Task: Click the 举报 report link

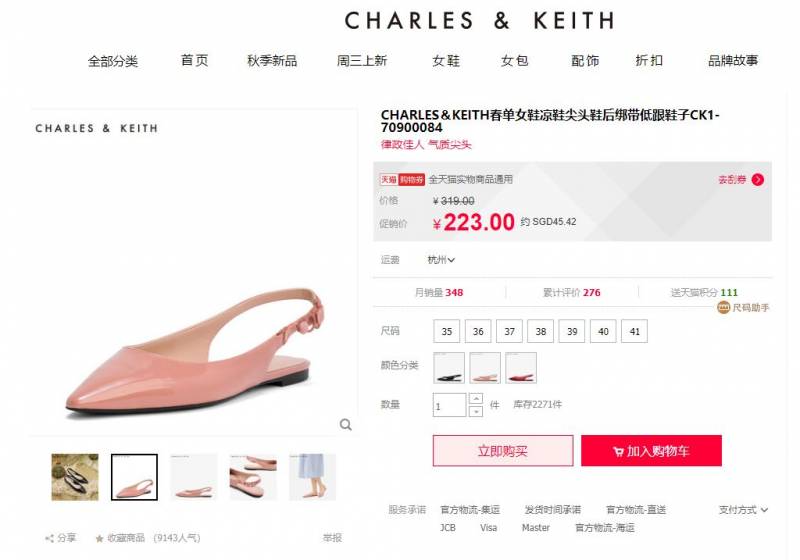Action: click(x=332, y=538)
